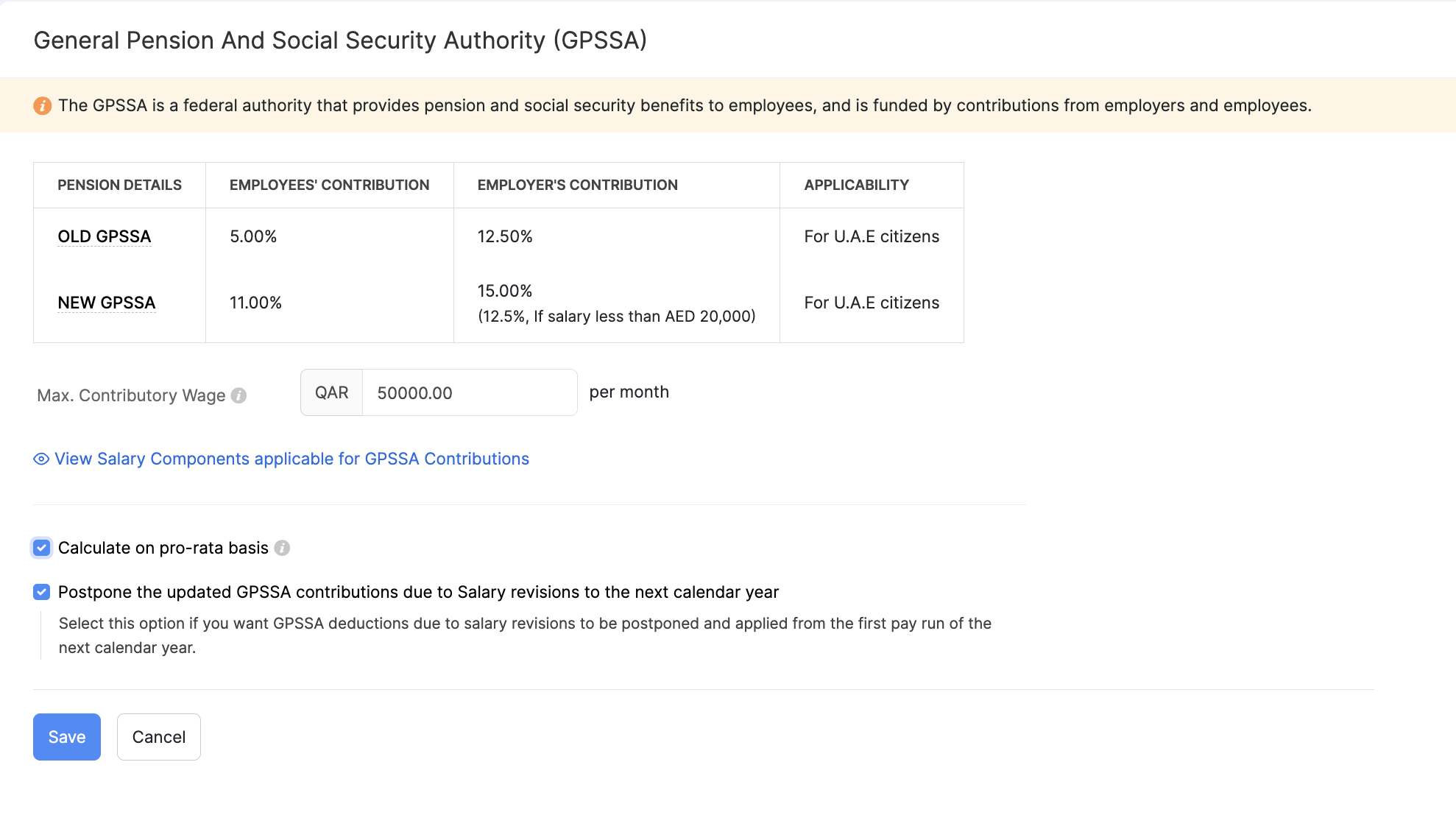Select the PENSION DETAILS column header
1456x829 pixels.
click(x=119, y=185)
